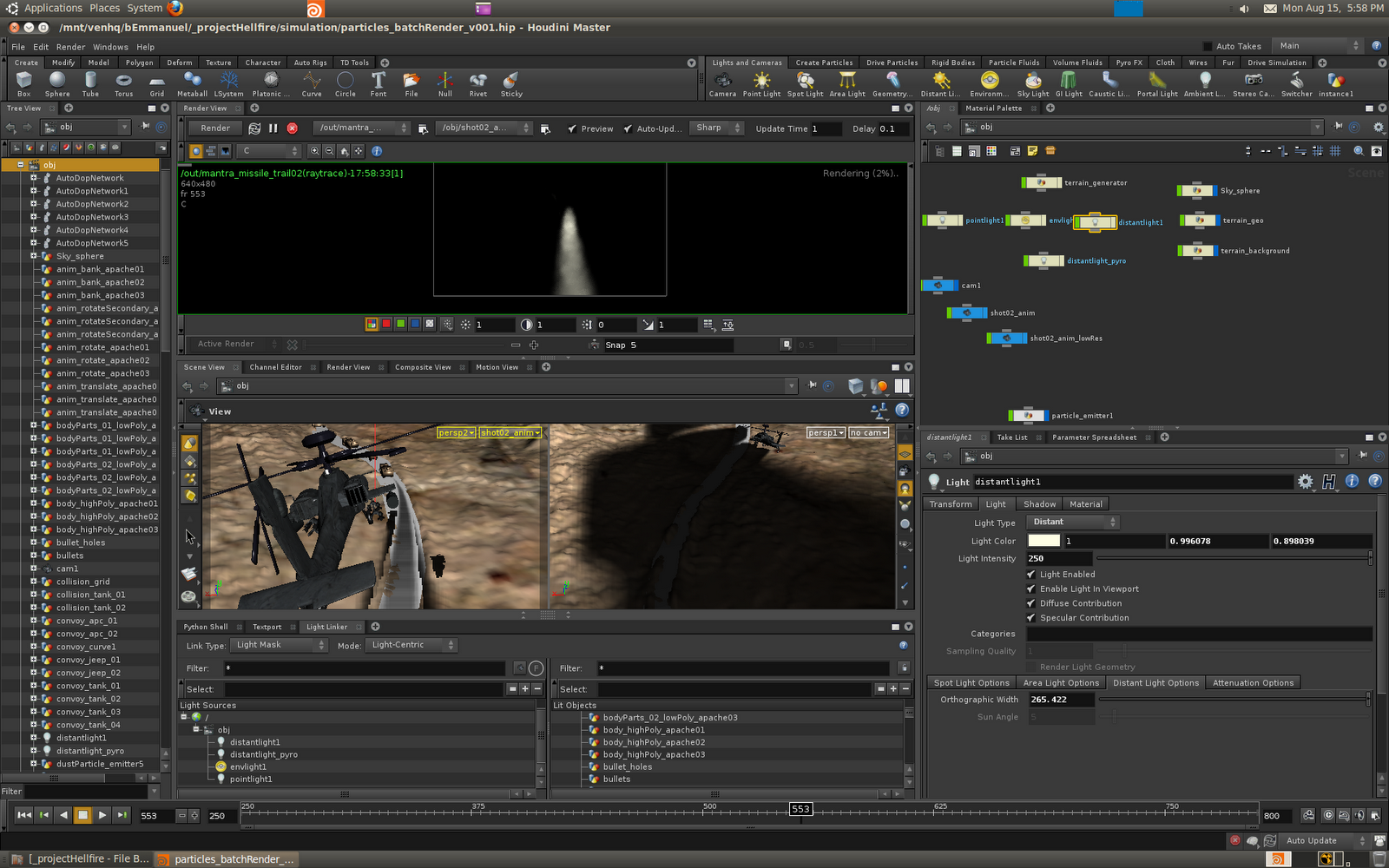The width and height of the screenshot is (1389, 868).
Task: Create a Spot Light from shelf
Action: (805, 82)
